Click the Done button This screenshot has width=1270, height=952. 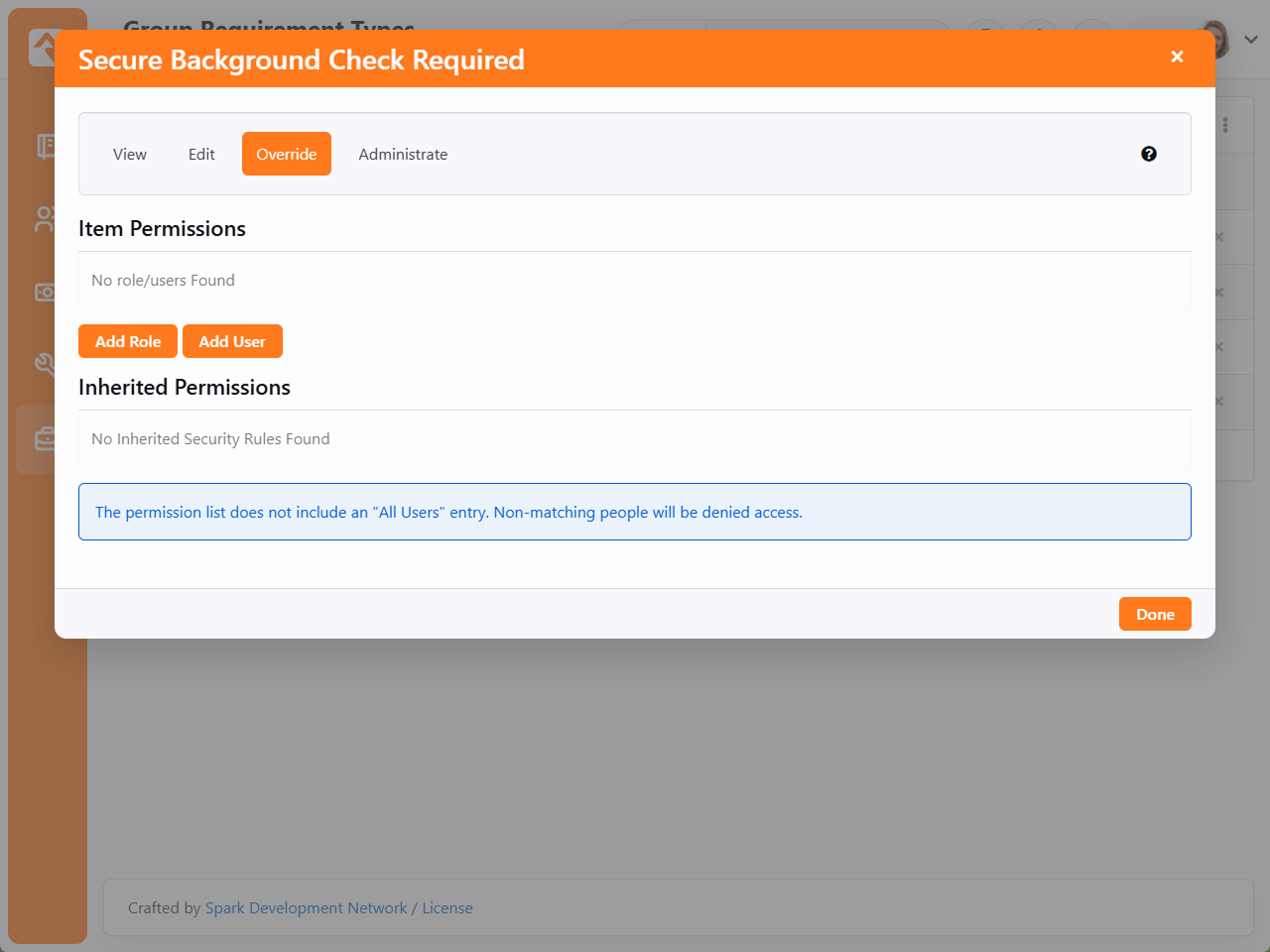pos(1155,615)
